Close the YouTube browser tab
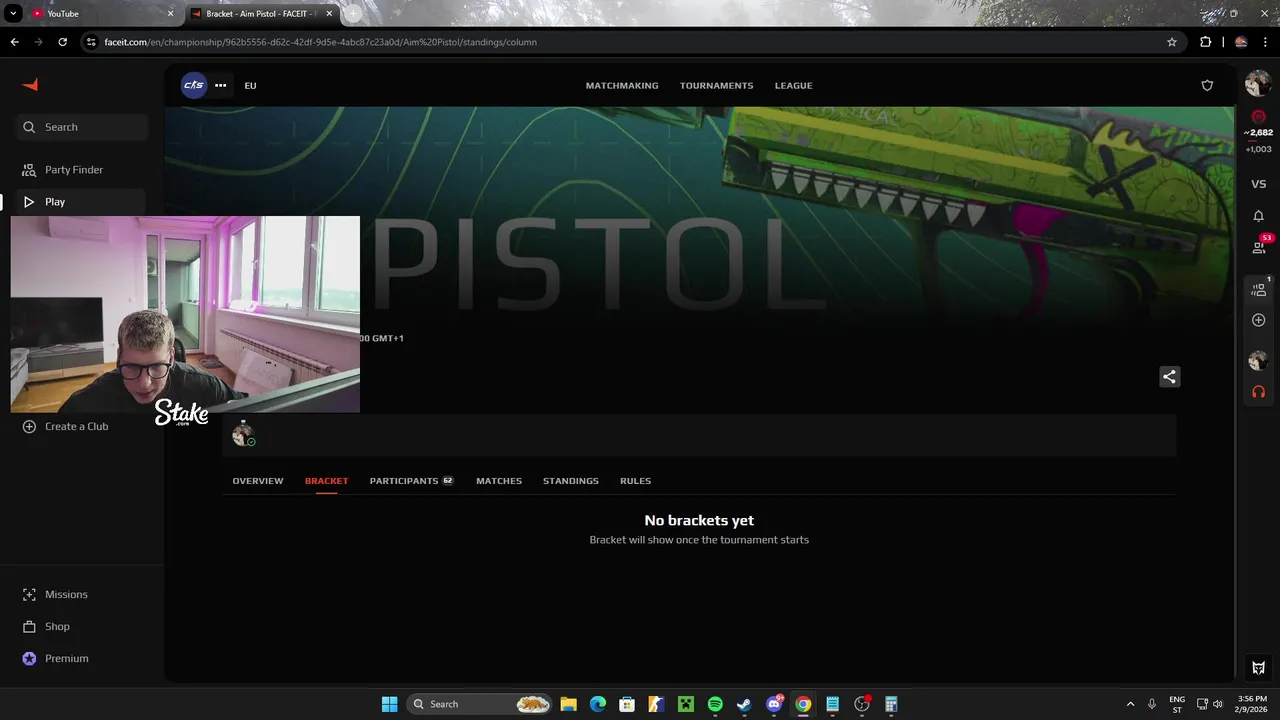 (x=170, y=14)
